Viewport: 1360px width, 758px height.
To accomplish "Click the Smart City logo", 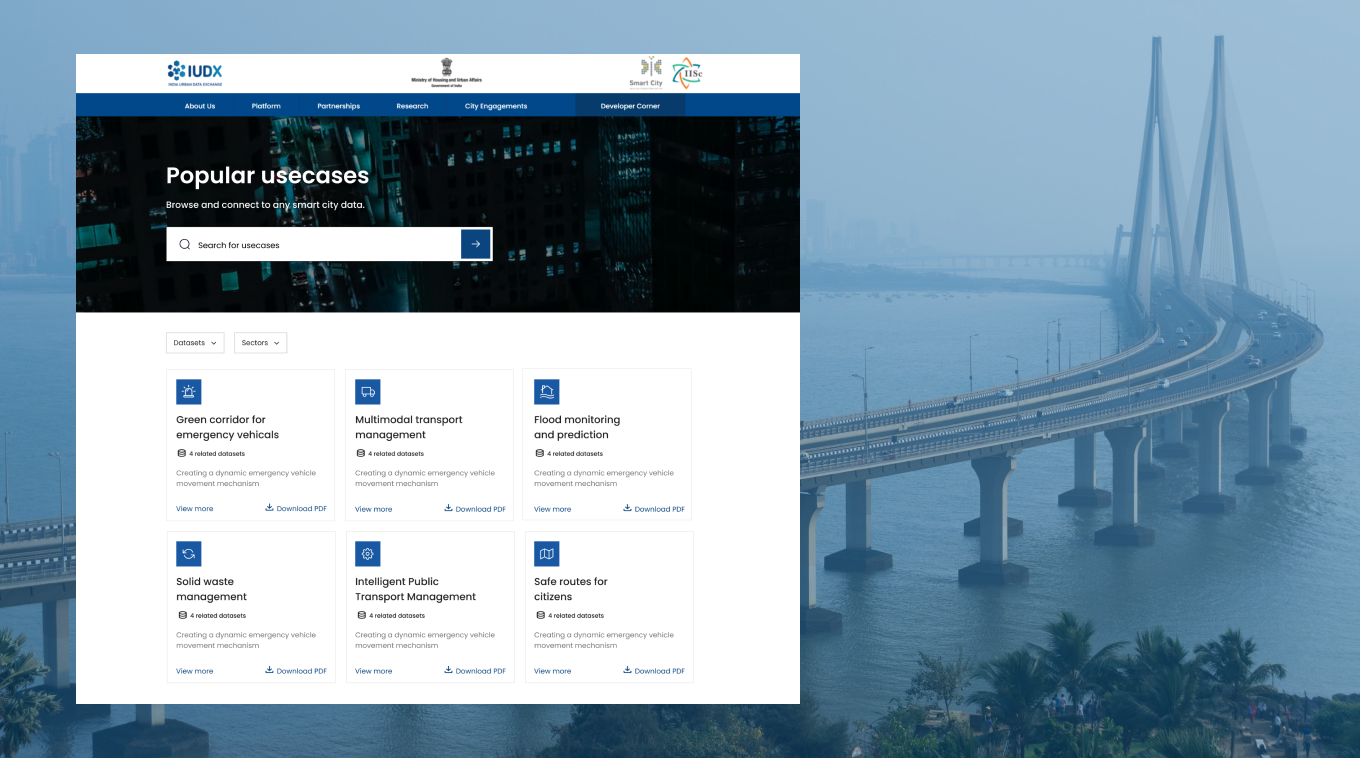I will click(x=648, y=72).
